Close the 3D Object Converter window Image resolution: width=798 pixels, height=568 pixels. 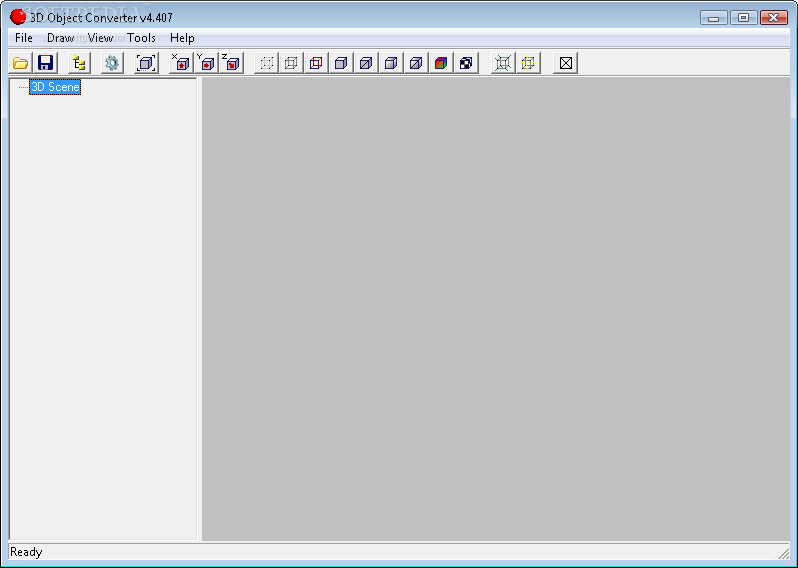(774, 18)
